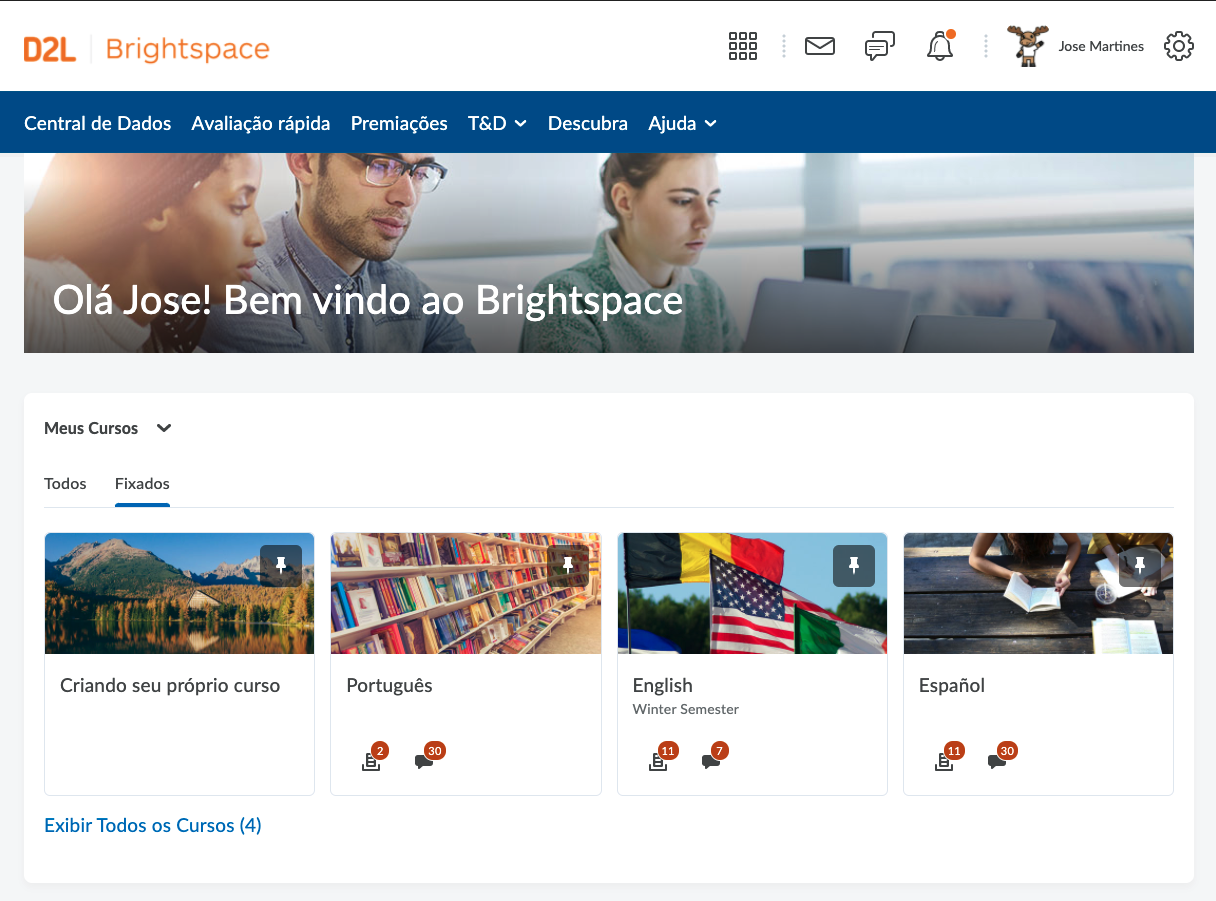
Task: Unpin the English course tile
Action: [854, 566]
